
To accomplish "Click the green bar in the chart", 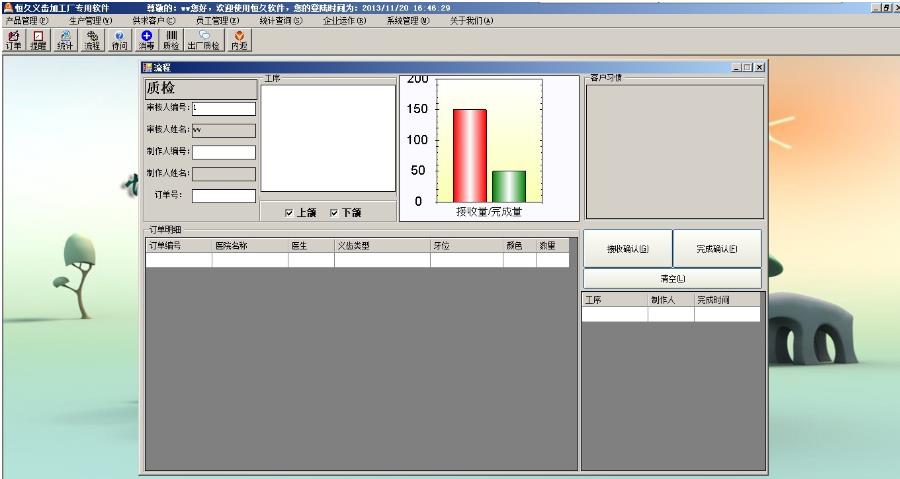I will 509,186.
